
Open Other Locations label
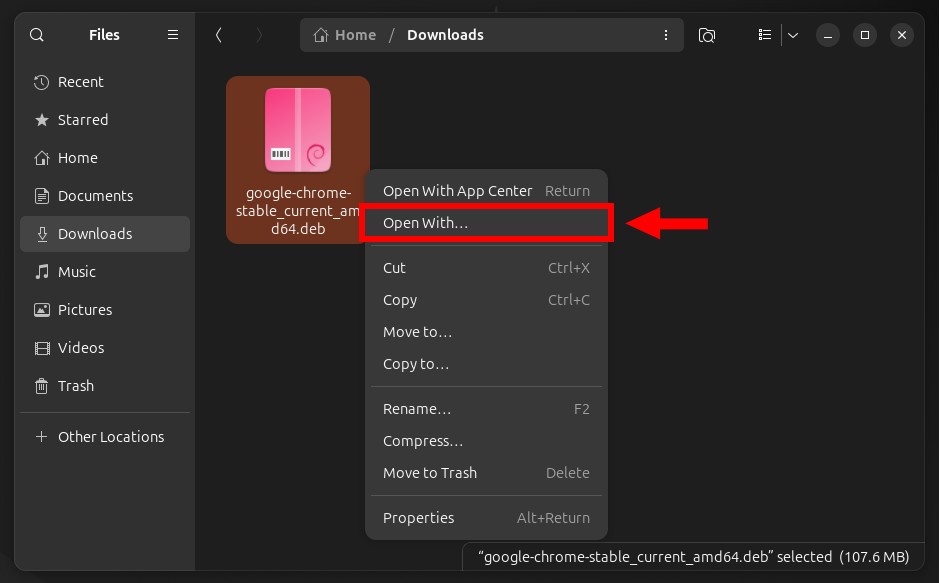pos(111,437)
